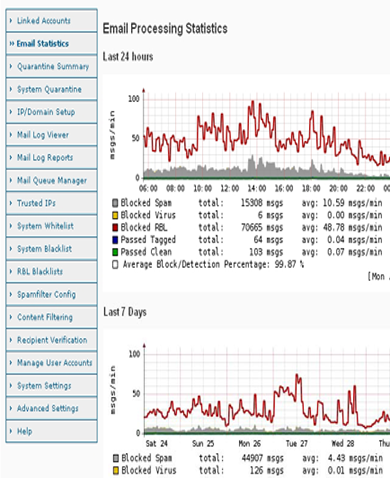Click the 48.78 msgs/min average value

click(x=352, y=228)
